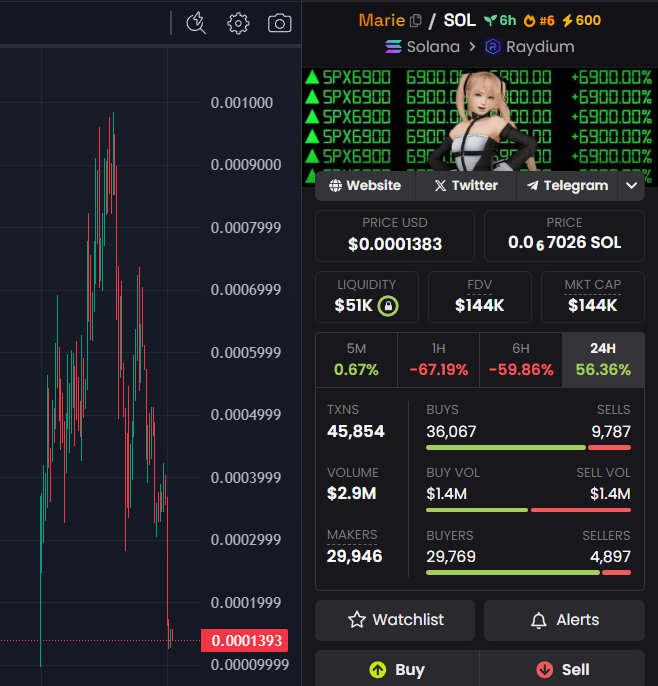658x686 pixels.
Task: Click the Raydium DEX logo
Action: 493,46
